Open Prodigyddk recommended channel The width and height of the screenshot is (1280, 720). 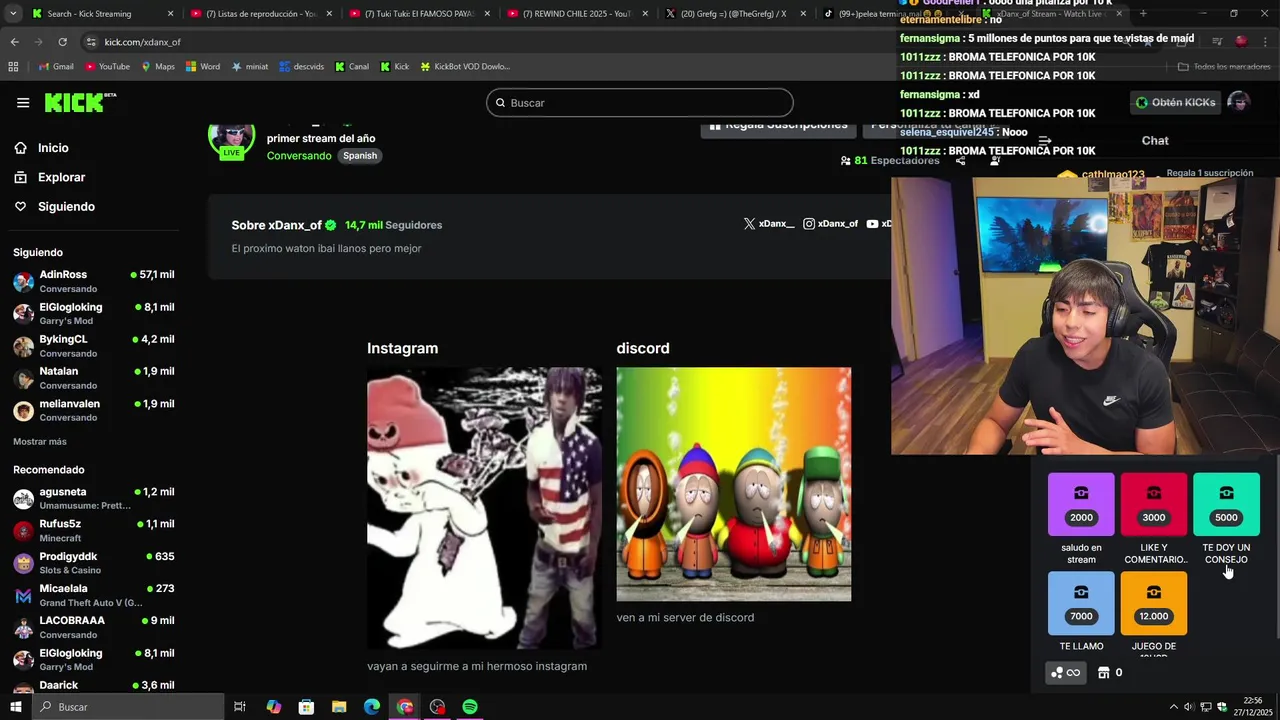(94, 563)
